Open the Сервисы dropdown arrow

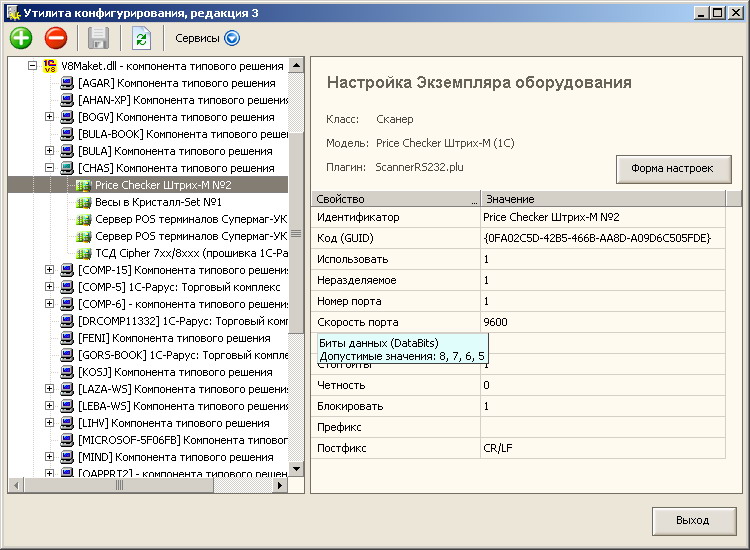pos(232,39)
